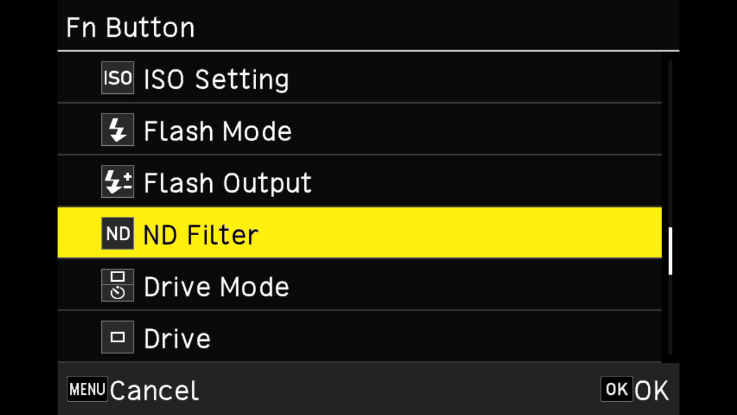
Task: Pick the highlighted ND Filter label
Action: coord(201,235)
